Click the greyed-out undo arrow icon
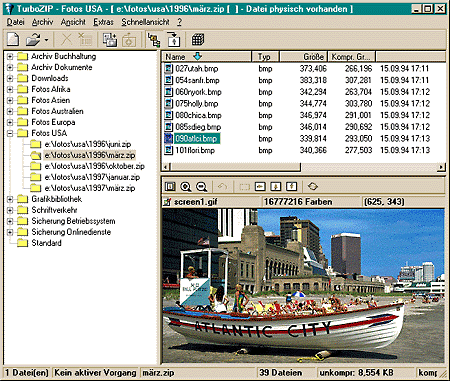Viewport: 450px width, 381px height. (x=222, y=187)
